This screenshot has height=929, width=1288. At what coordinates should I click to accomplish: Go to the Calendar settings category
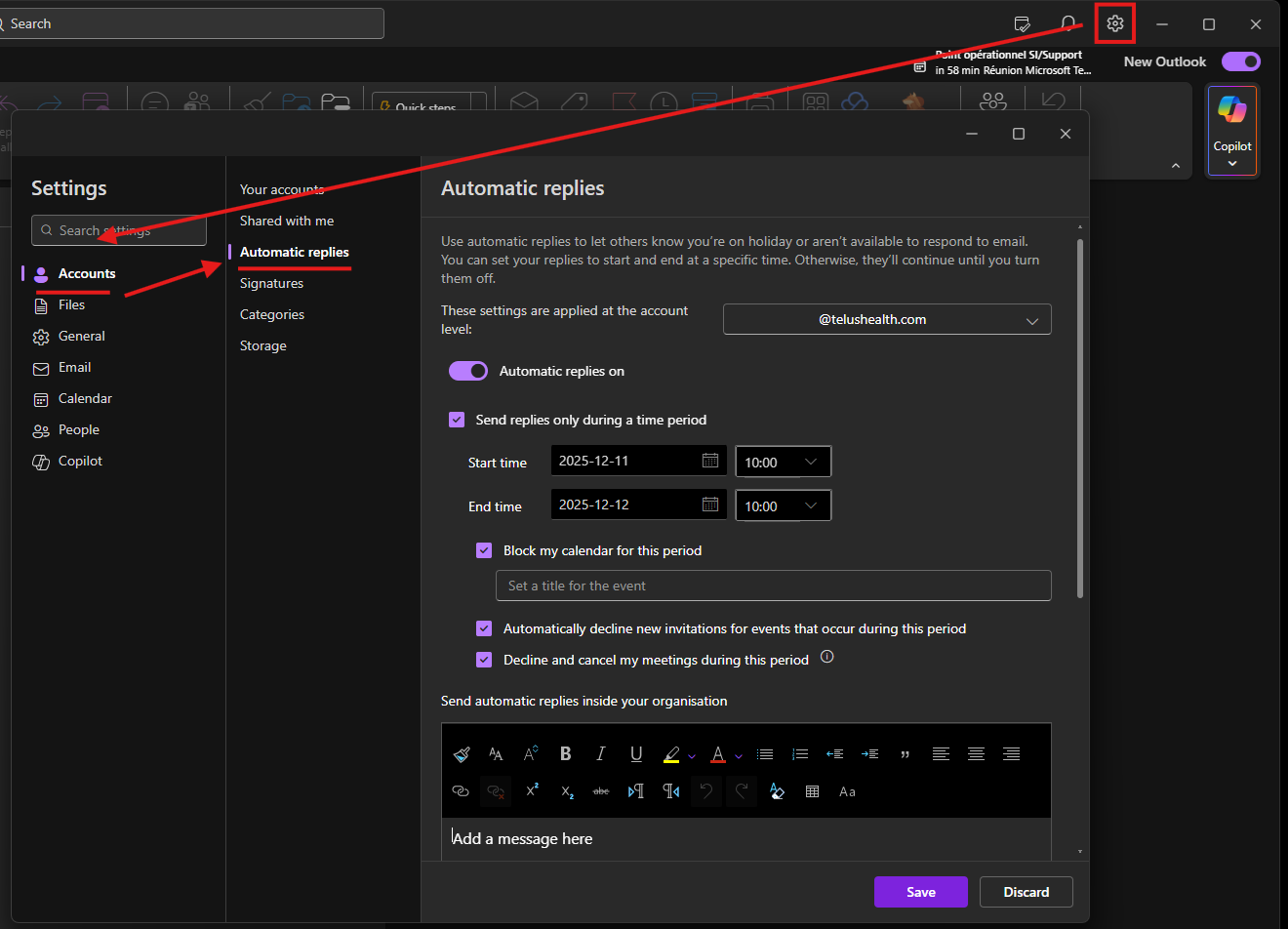pos(85,398)
